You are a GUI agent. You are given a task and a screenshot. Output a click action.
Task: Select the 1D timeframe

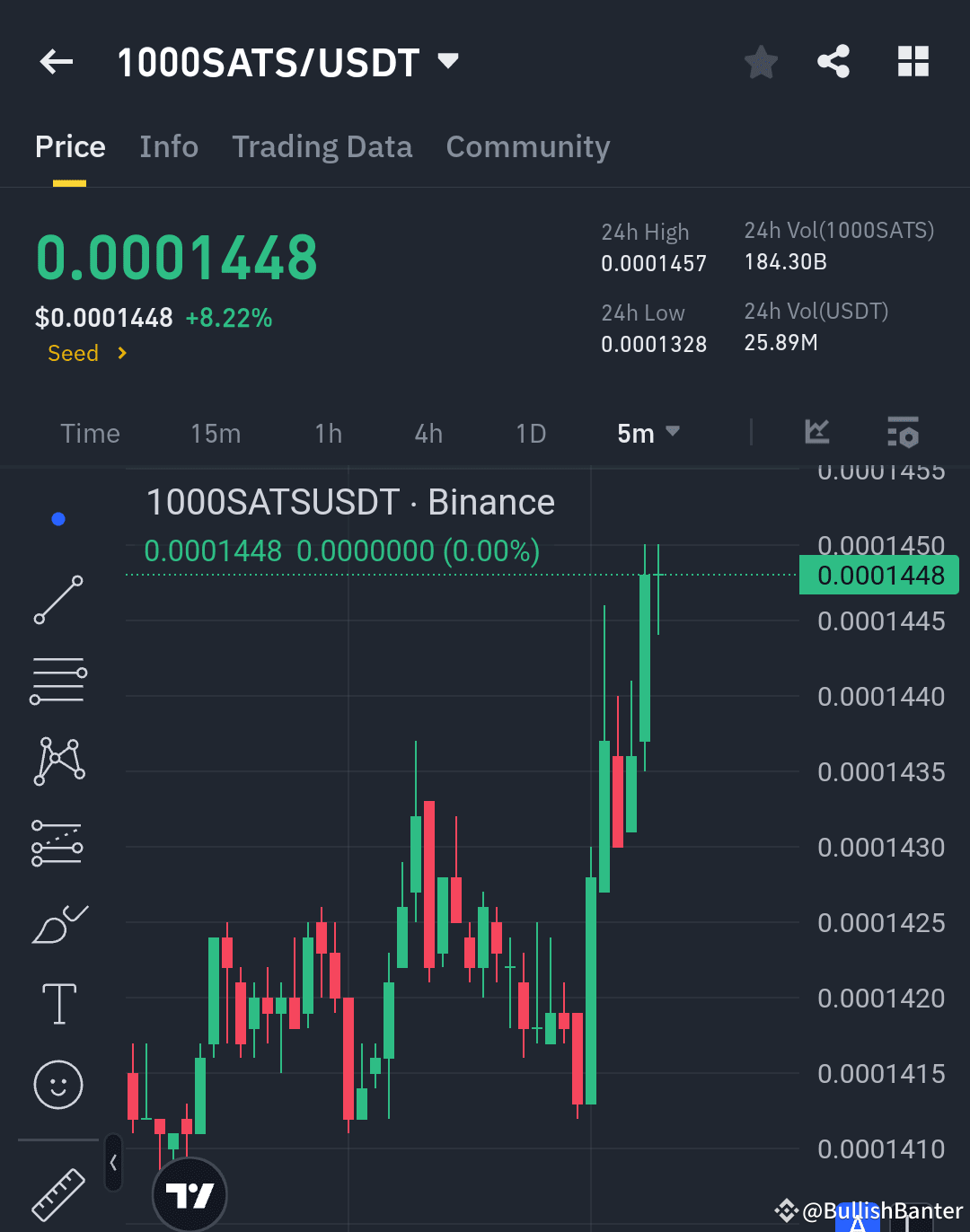(531, 433)
